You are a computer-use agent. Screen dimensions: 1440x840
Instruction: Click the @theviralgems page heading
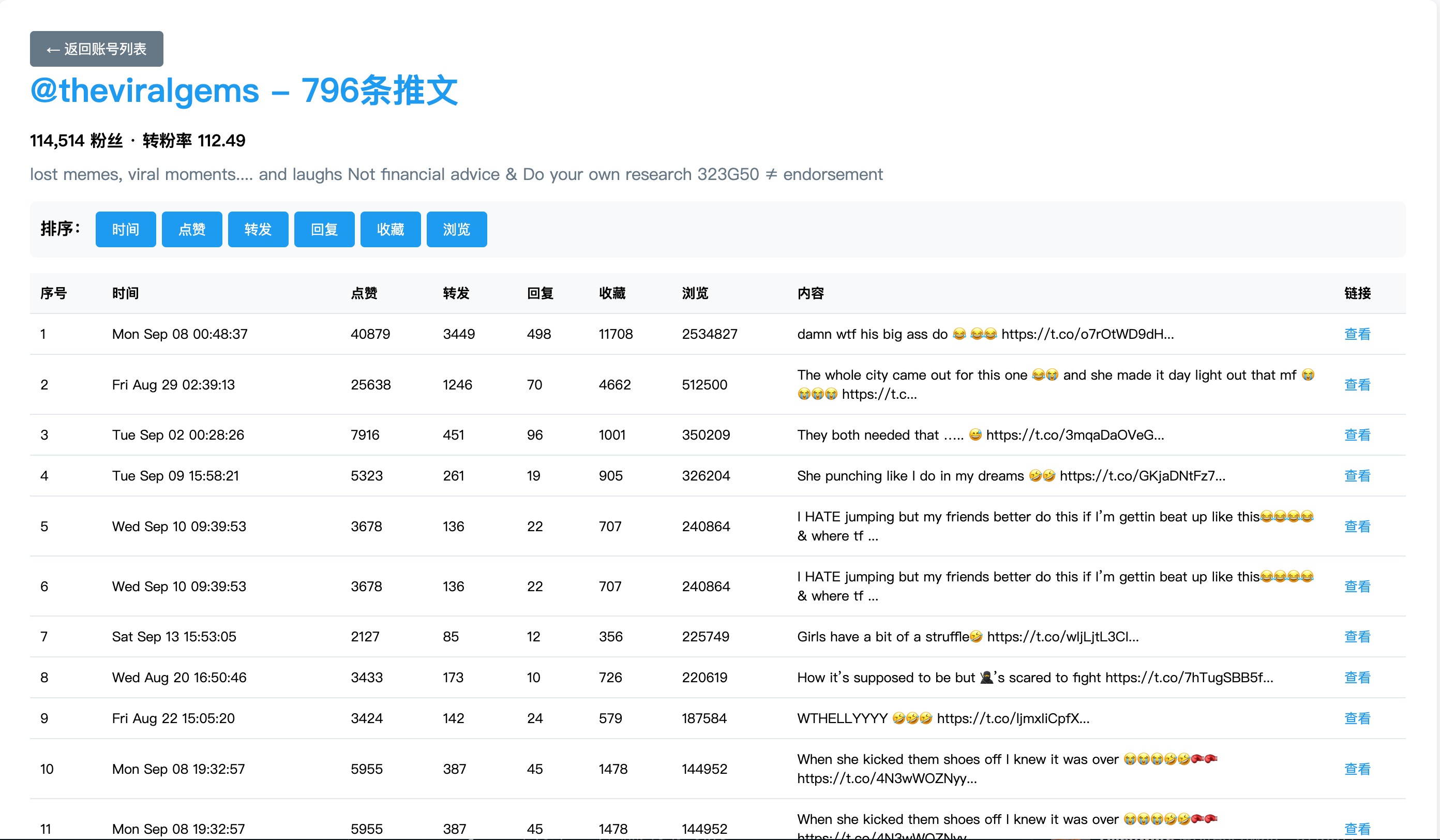click(244, 91)
